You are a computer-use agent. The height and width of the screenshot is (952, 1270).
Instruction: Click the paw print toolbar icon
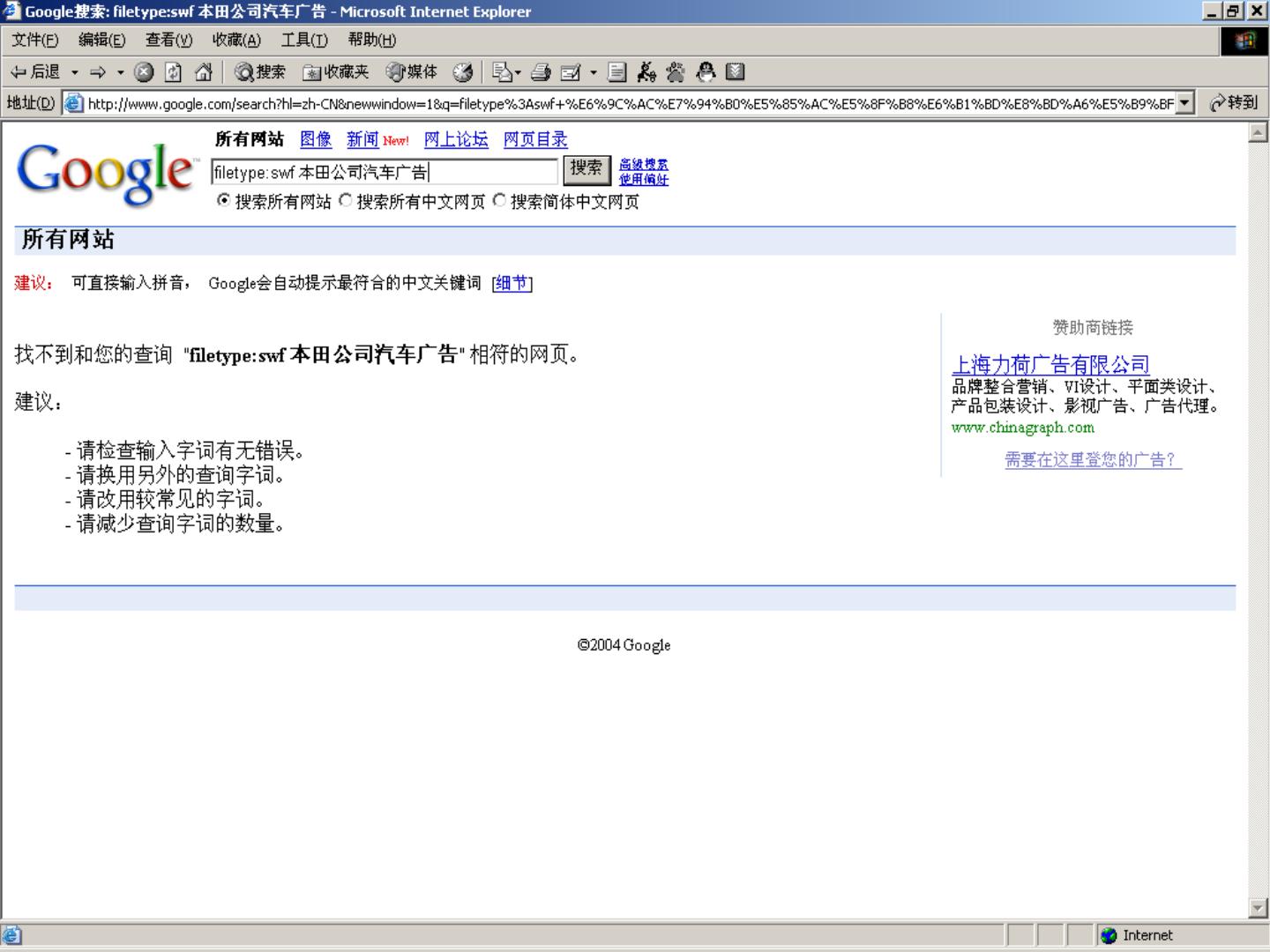[676, 72]
